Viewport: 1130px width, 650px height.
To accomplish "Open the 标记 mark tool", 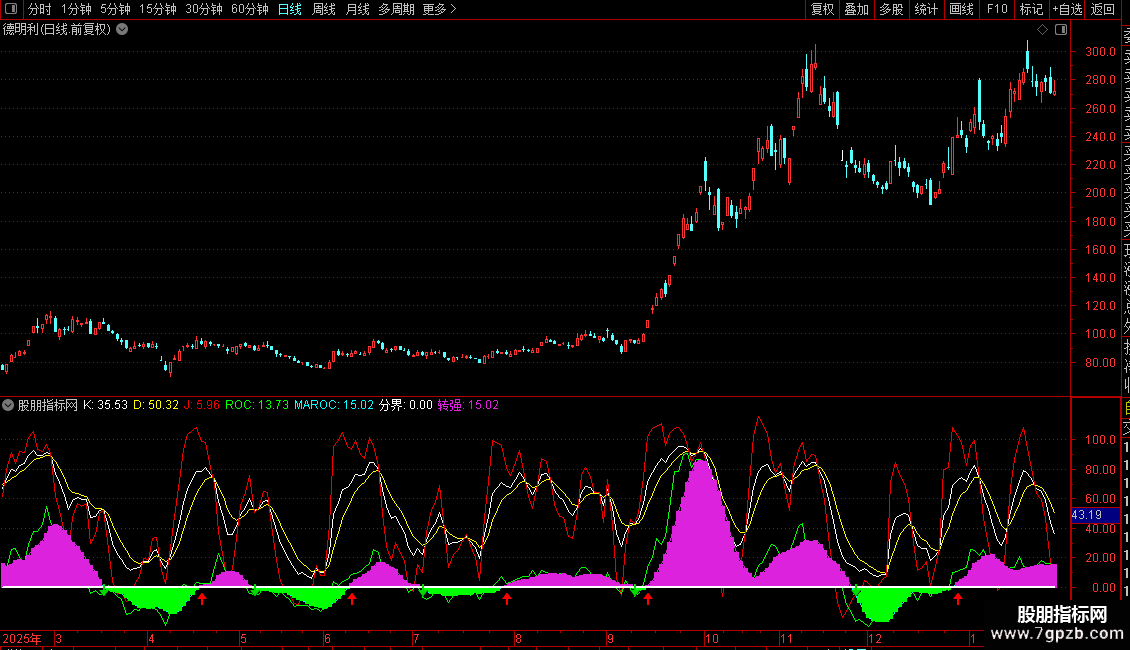I will click(1030, 9).
